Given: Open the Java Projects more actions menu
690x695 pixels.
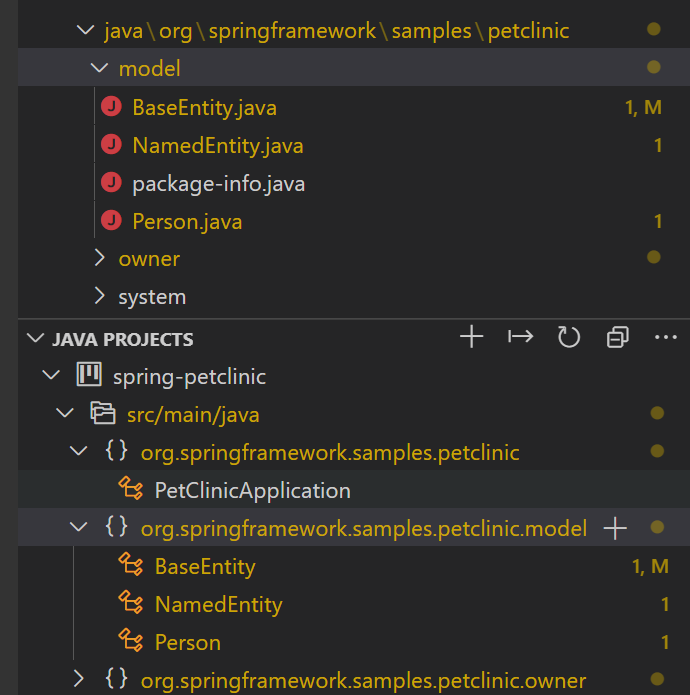Looking at the screenshot, I should coord(665,338).
